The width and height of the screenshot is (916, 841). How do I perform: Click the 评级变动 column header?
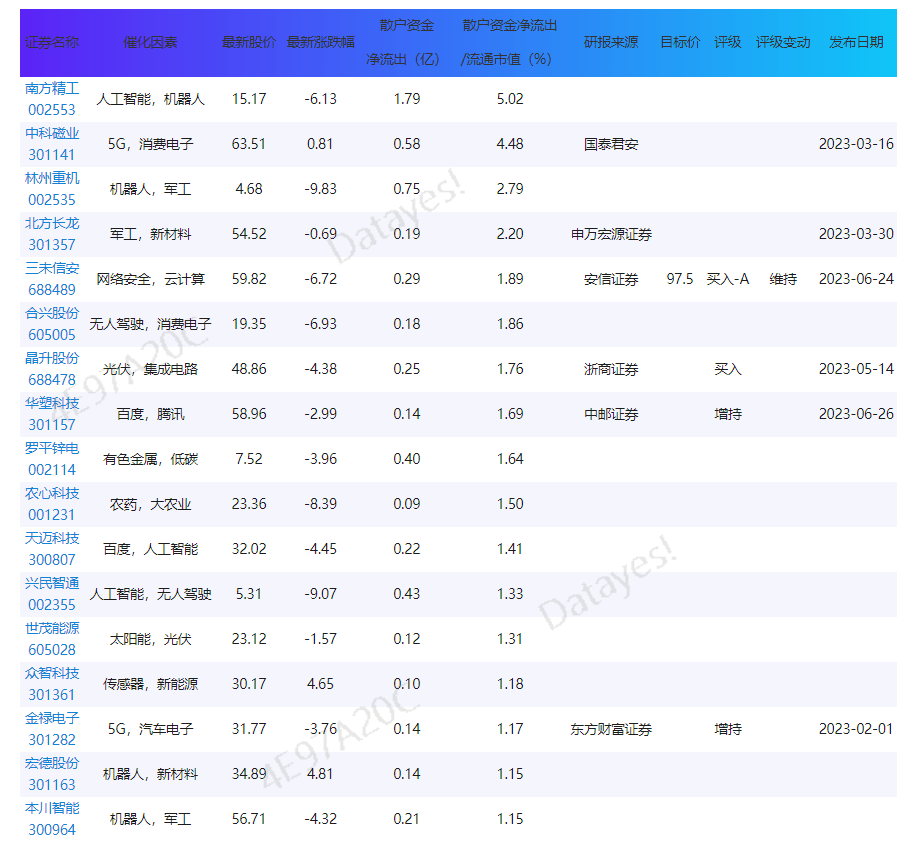(783, 42)
